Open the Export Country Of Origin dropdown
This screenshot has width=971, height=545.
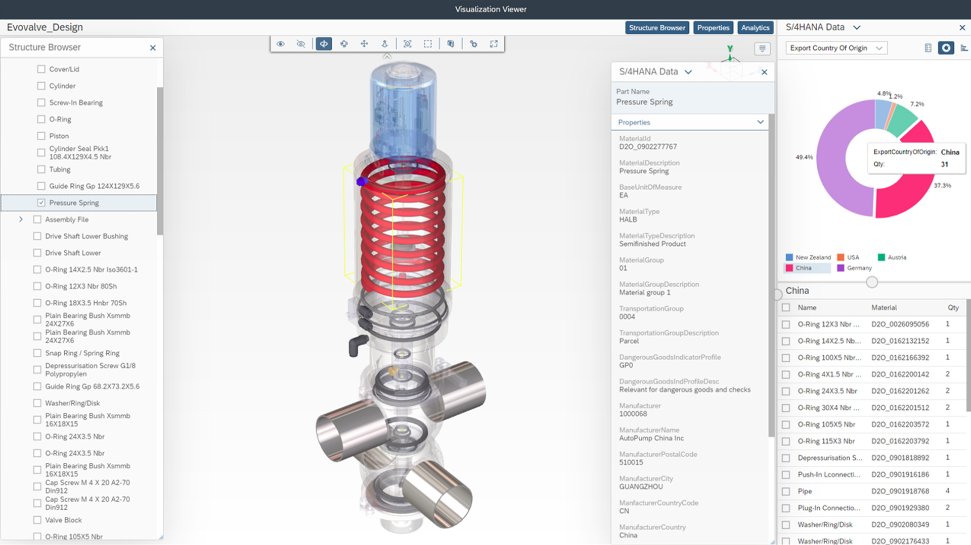click(x=836, y=48)
